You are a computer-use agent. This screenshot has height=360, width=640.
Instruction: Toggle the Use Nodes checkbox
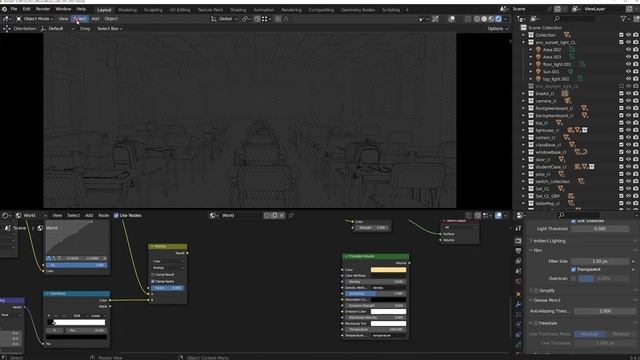click(x=116, y=215)
